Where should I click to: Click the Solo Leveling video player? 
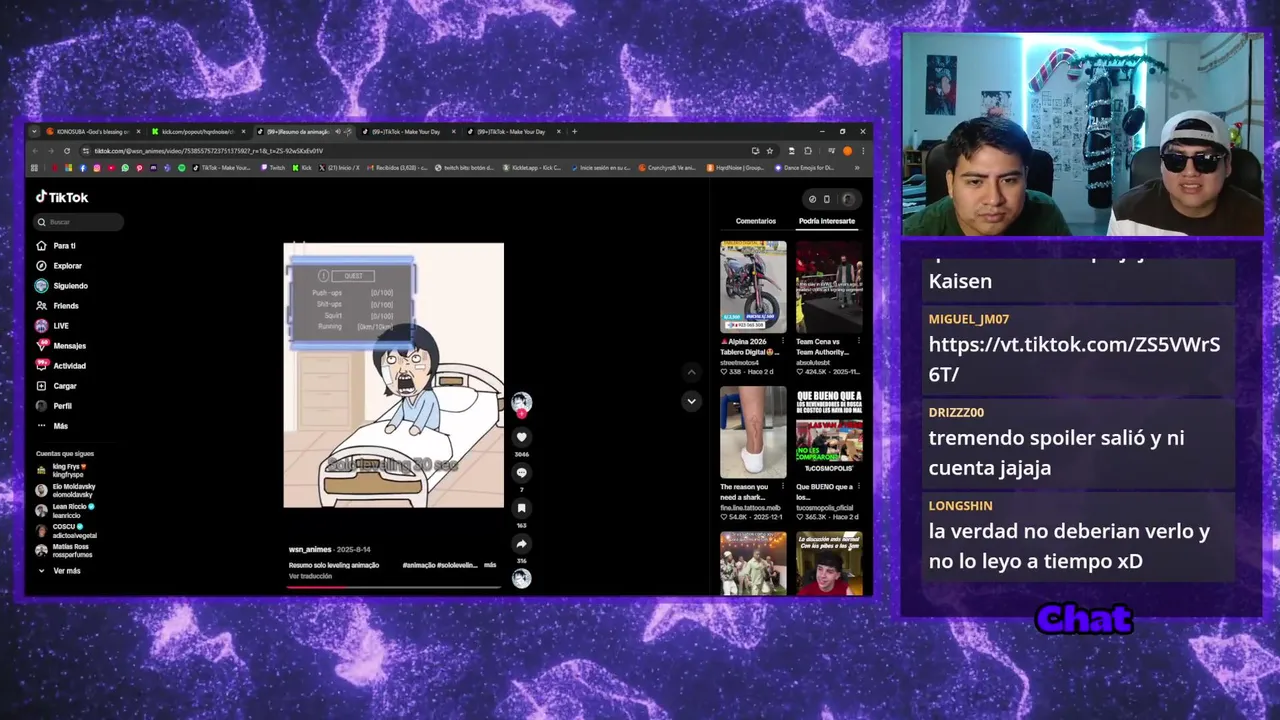pos(393,375)
